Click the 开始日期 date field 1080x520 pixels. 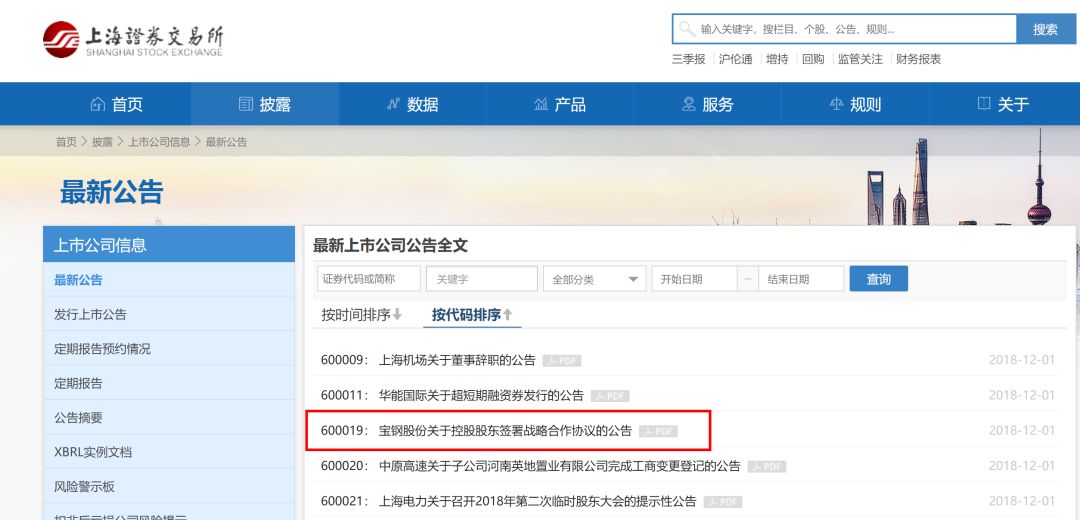pos(695,279)
